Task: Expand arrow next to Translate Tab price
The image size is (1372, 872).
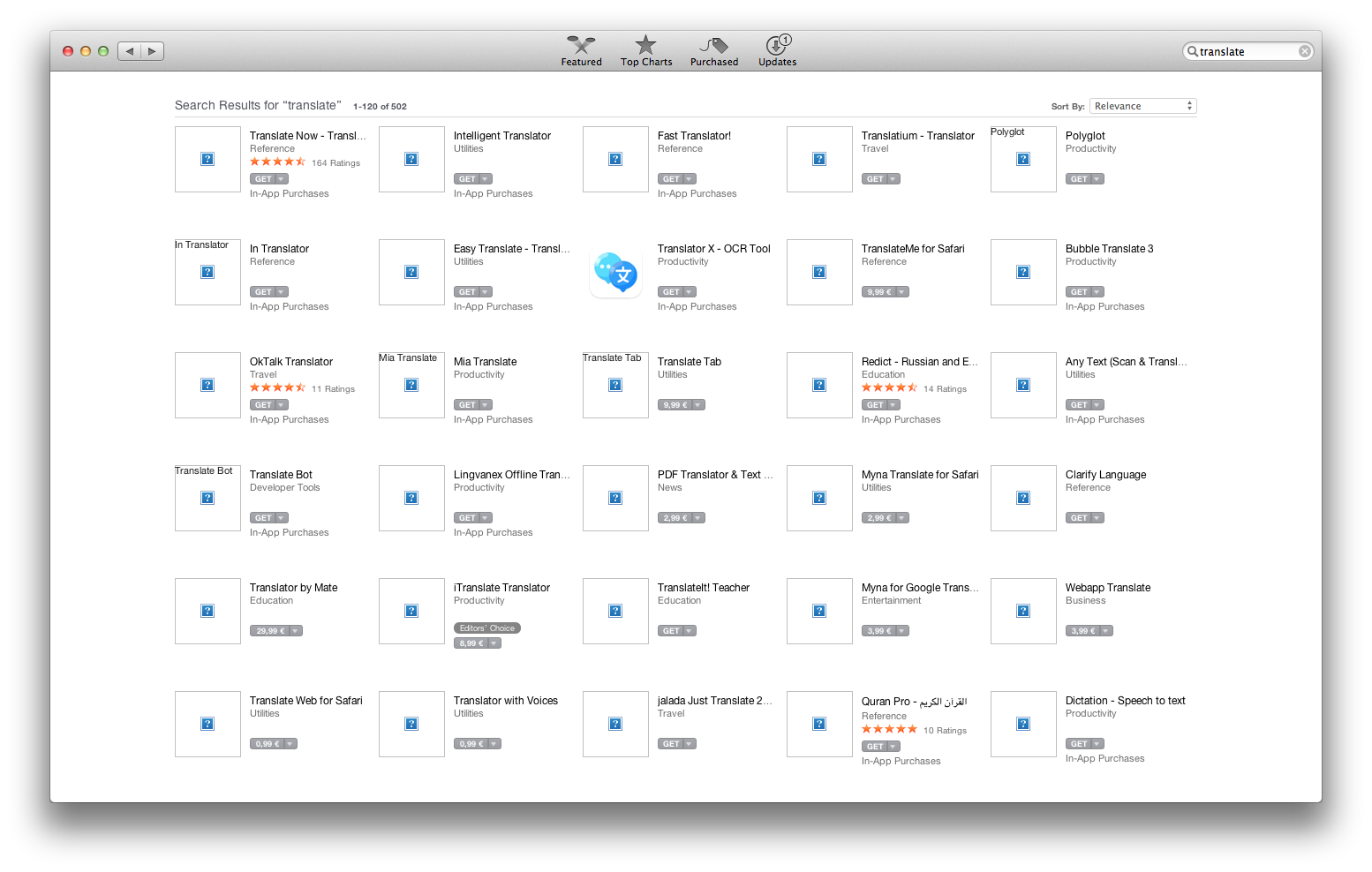Action: point(699,405)
